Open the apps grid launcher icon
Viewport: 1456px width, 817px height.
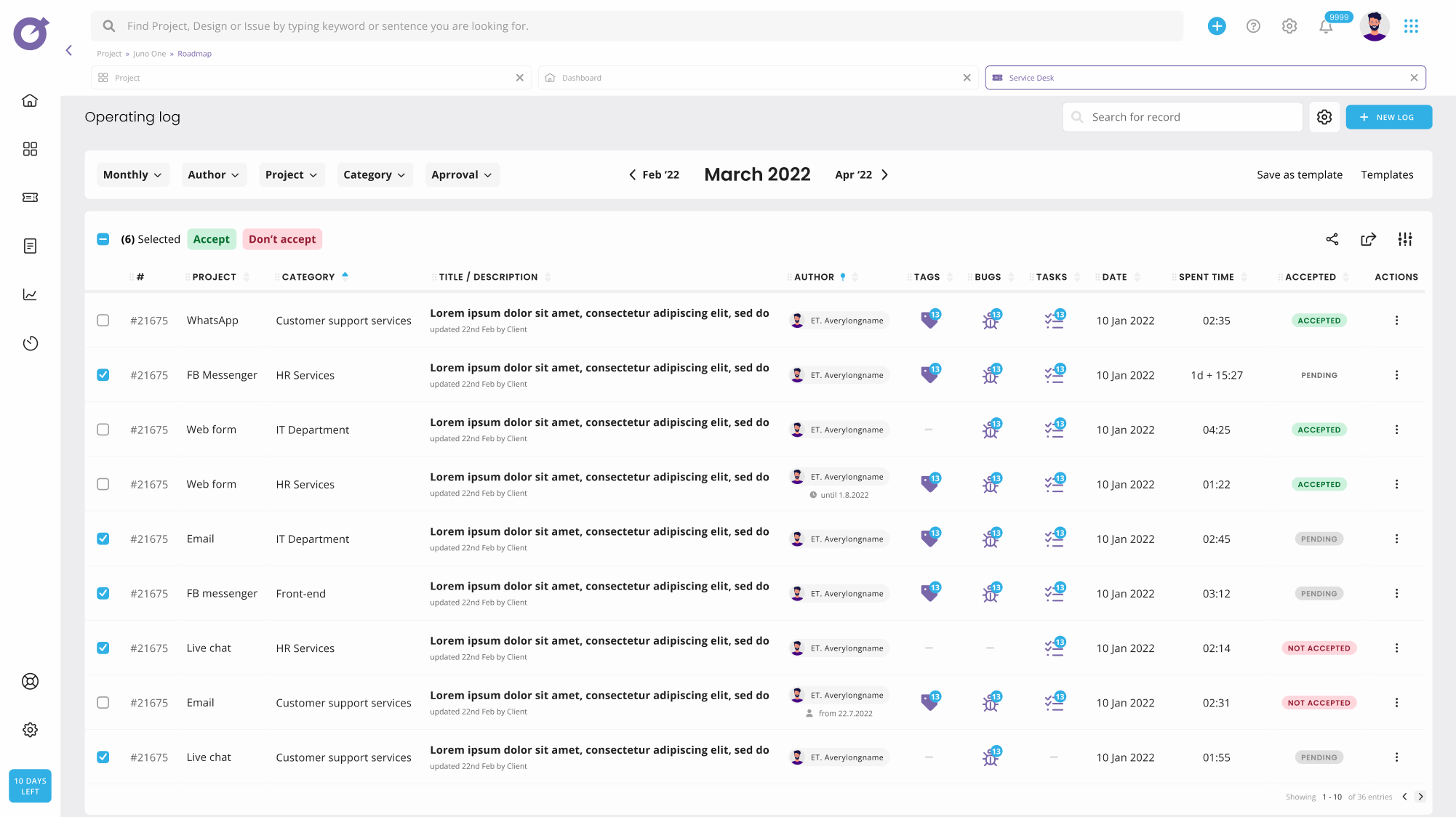pyautogui.click(x=1411, y=26)
